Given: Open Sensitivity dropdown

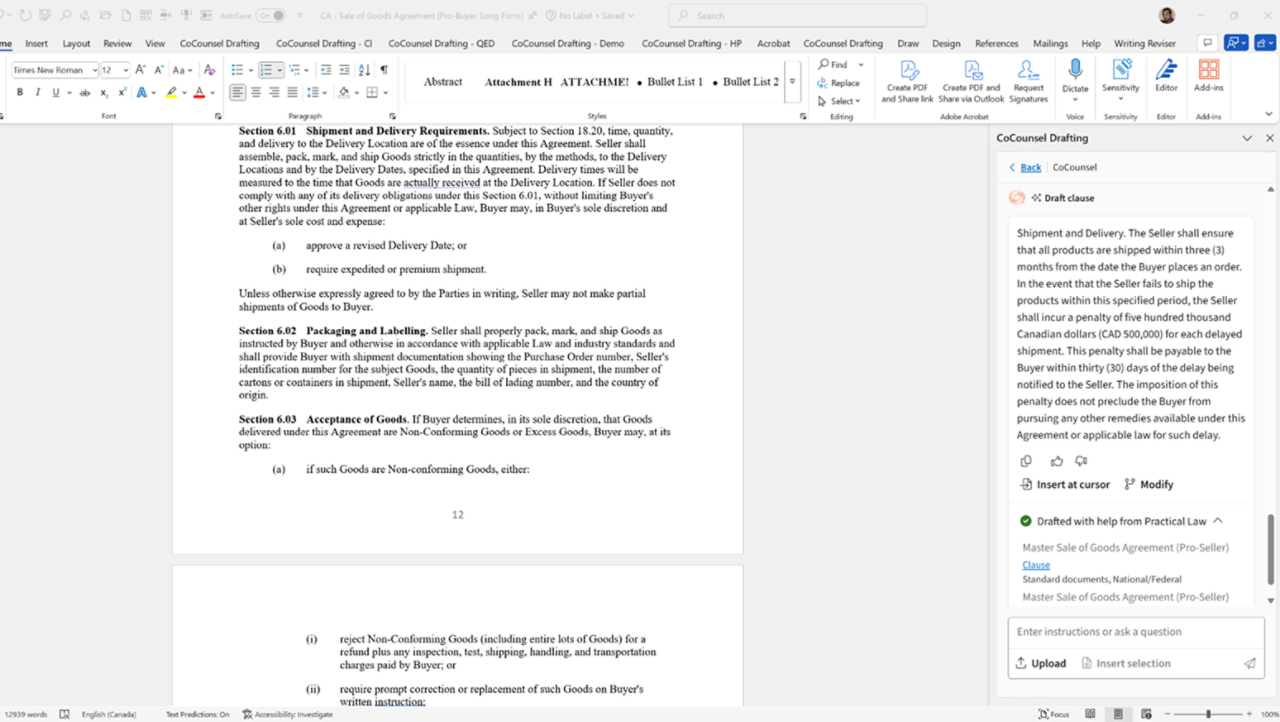Looking at the screenshot, I should pyautogui.click(x=1121, y=99).
